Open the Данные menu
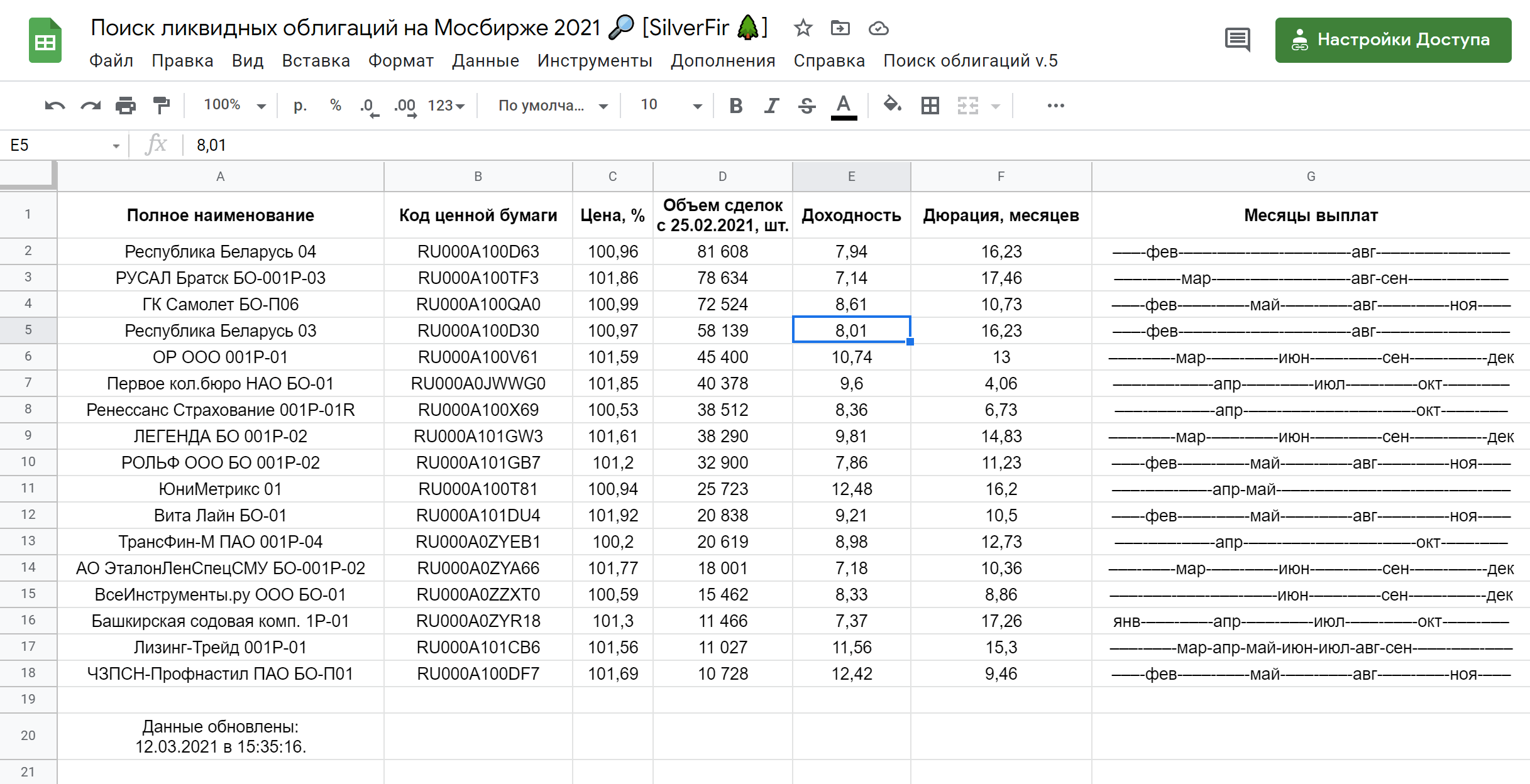1530x784 pixels. [485, 61]
